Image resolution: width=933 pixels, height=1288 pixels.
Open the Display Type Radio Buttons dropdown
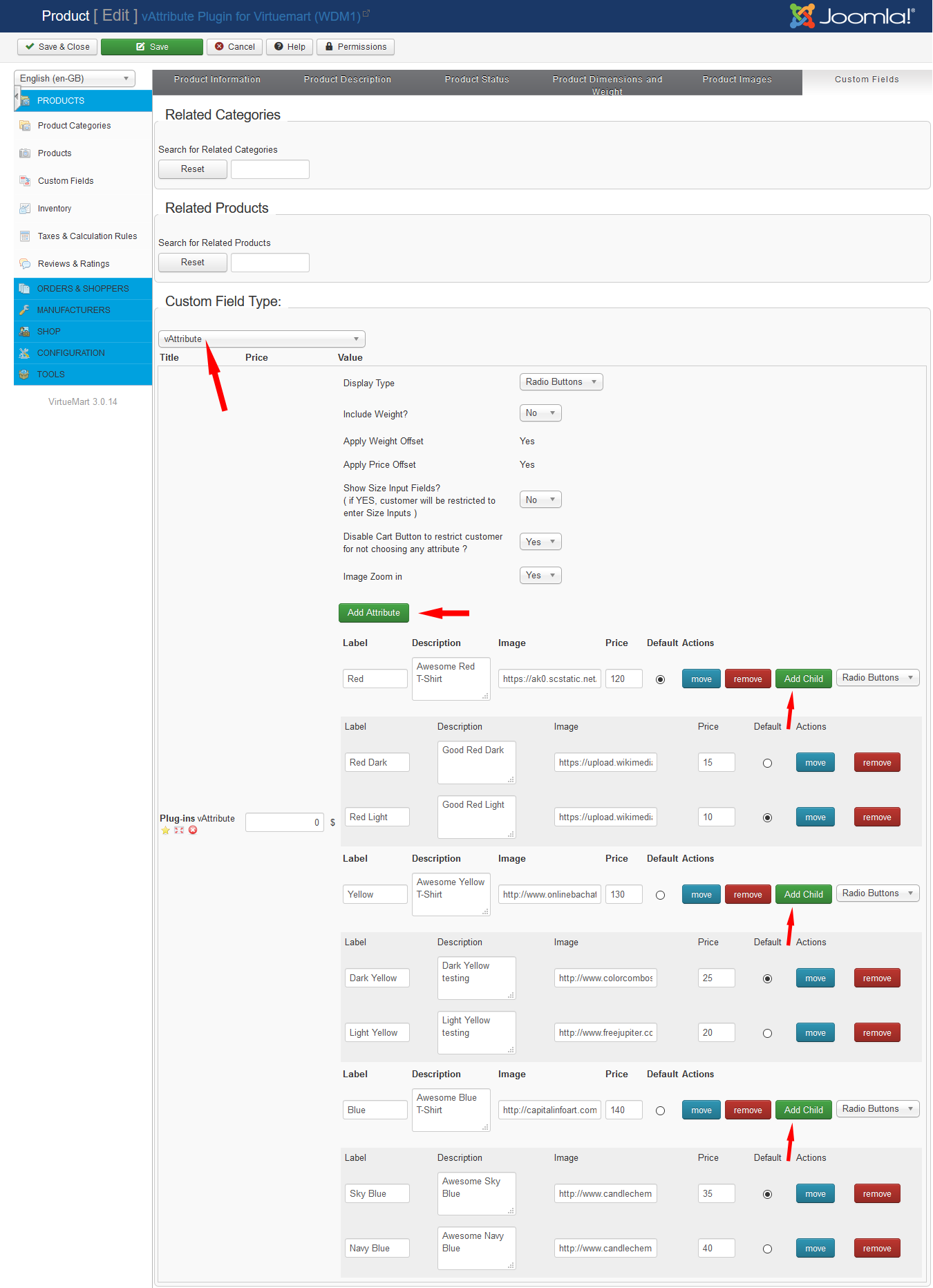point(560,382)
